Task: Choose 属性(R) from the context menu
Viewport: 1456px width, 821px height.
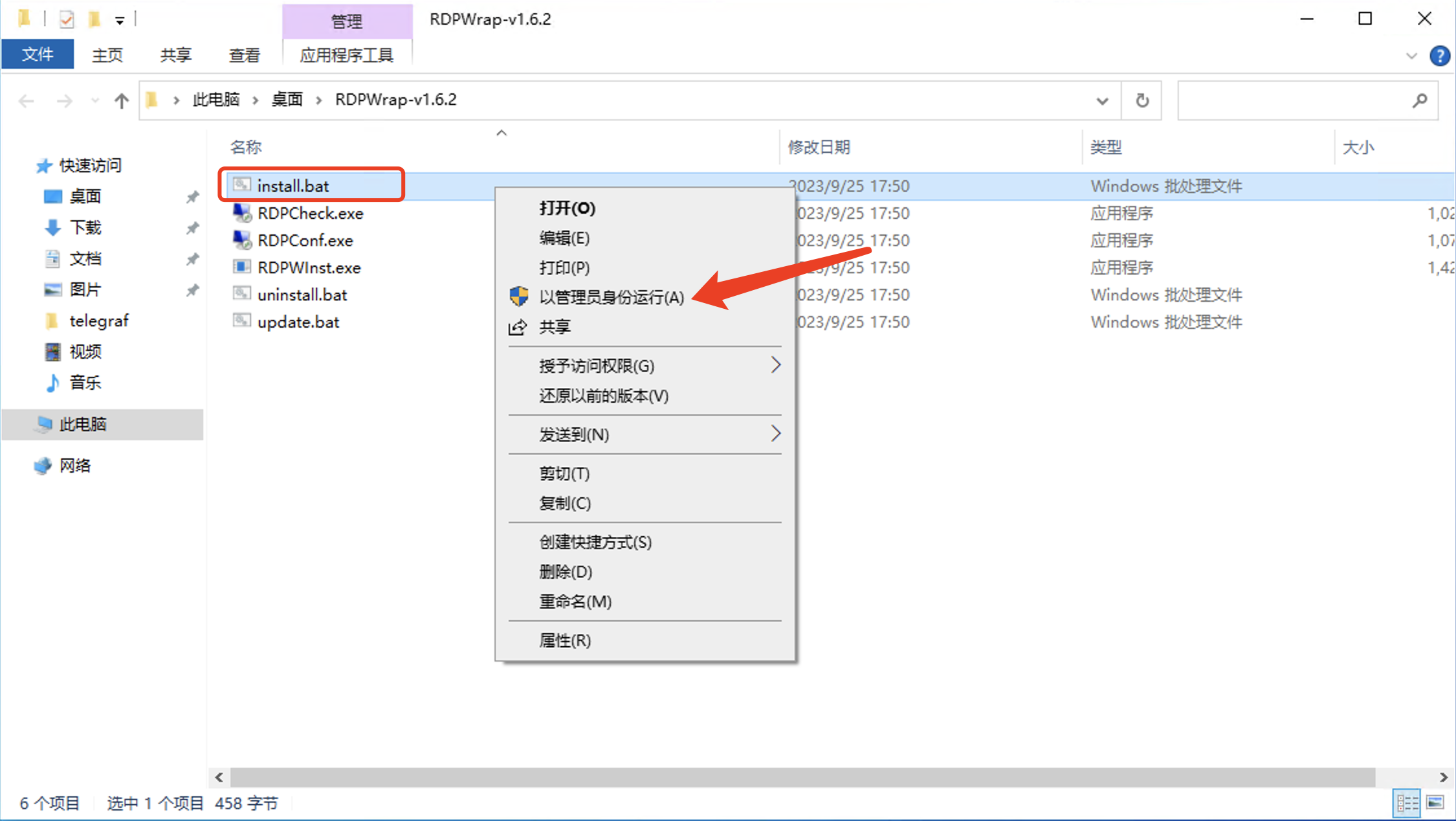Action: (x=564, y=640)
